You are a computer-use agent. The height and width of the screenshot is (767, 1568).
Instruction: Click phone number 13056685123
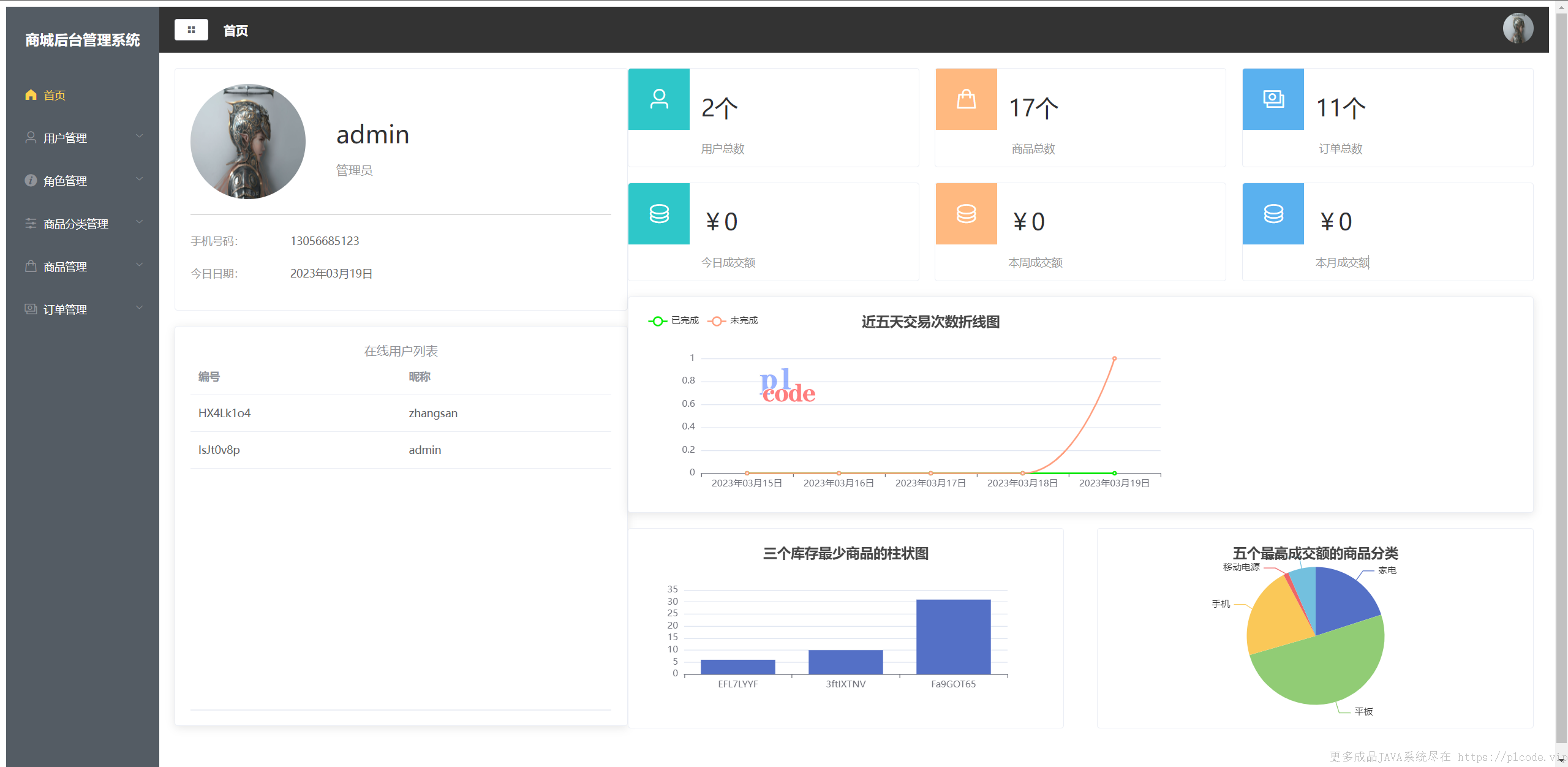325,241
